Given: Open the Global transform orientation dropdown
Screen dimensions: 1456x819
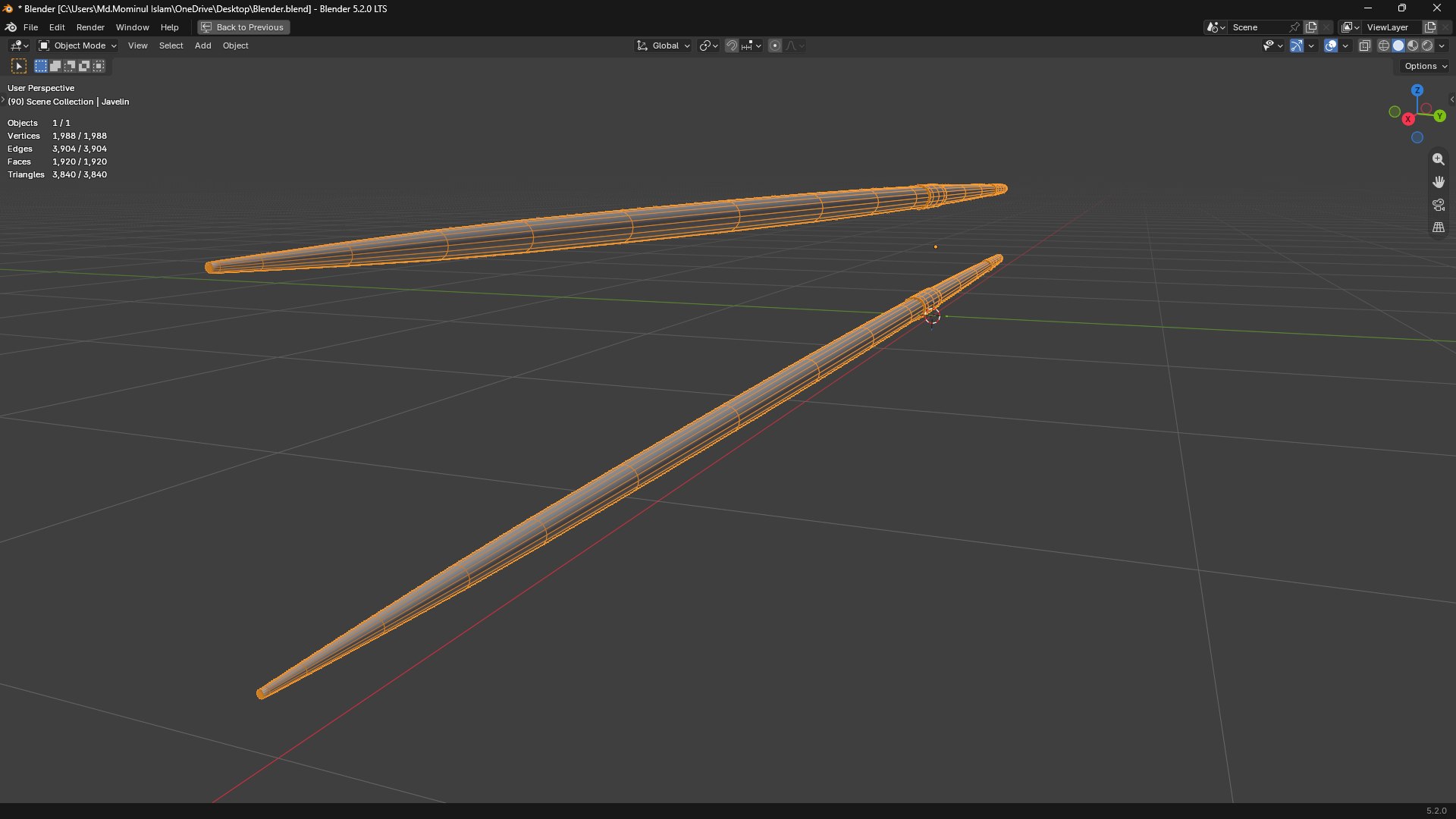Looking at the screenshot, I should pyautogui.click(x=664, y=45).
